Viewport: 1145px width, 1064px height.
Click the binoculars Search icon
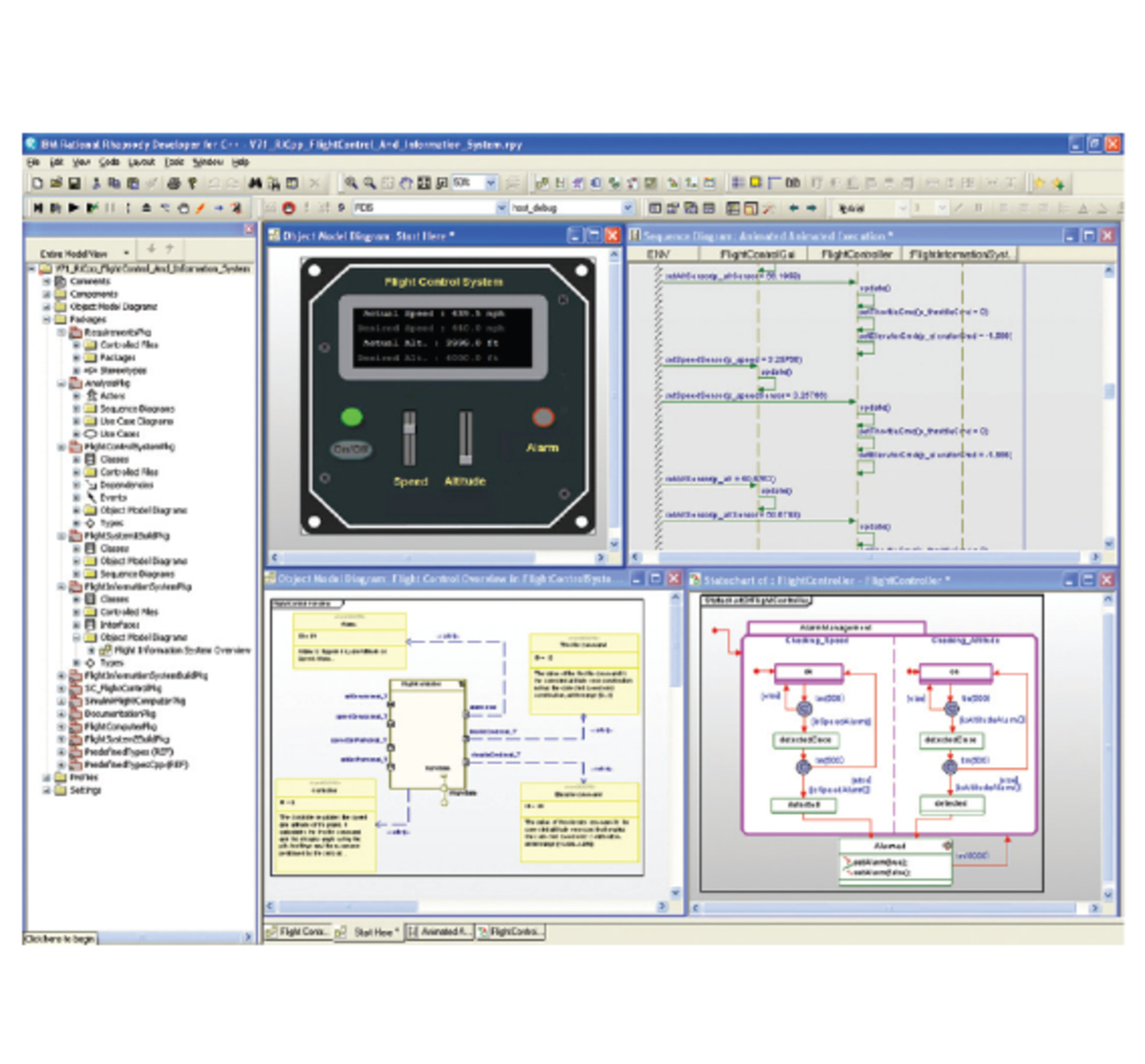click(256, 183)
